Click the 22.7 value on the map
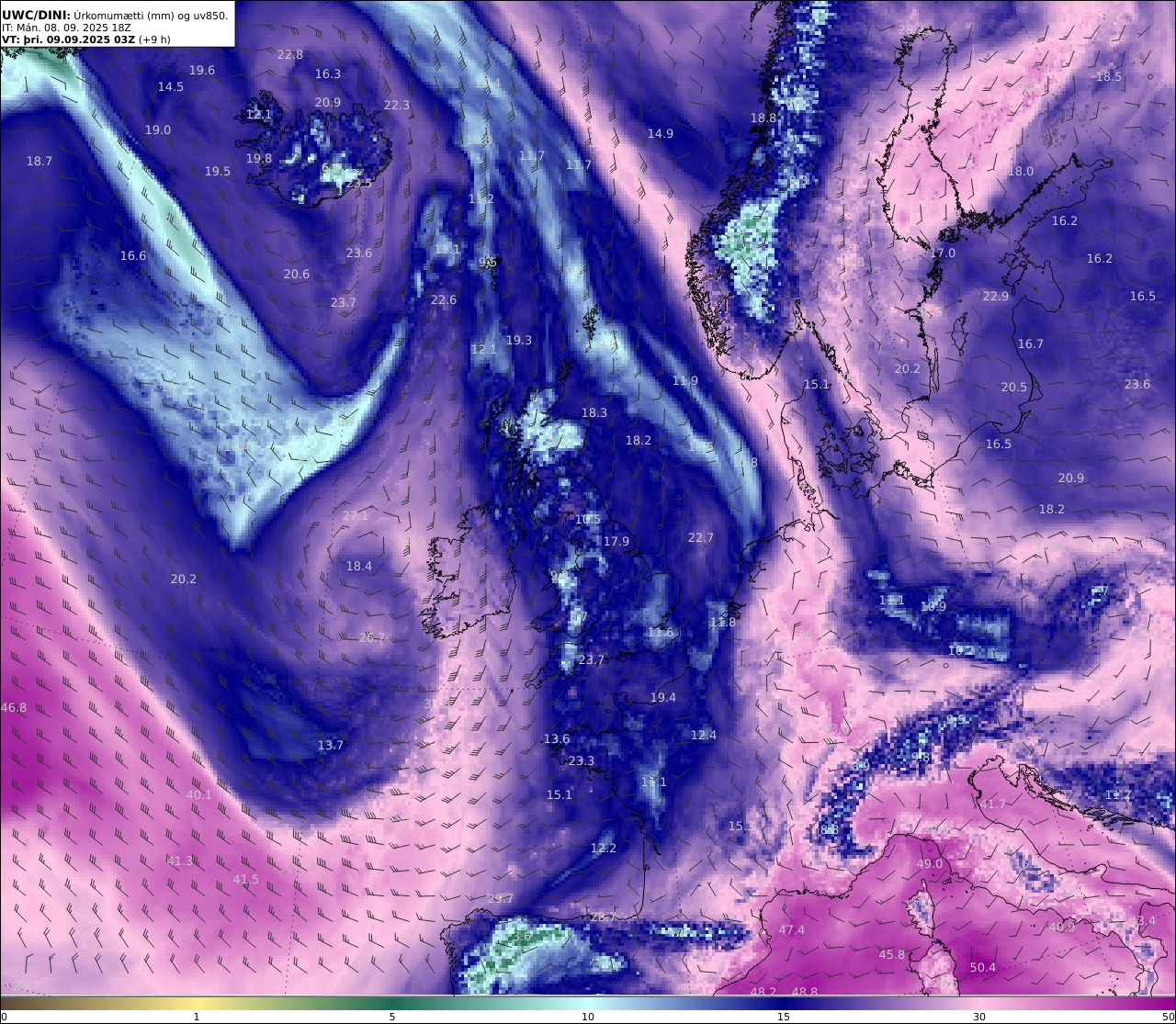The height and width of the screenshot is (1024, 1176). pos(701,537)
